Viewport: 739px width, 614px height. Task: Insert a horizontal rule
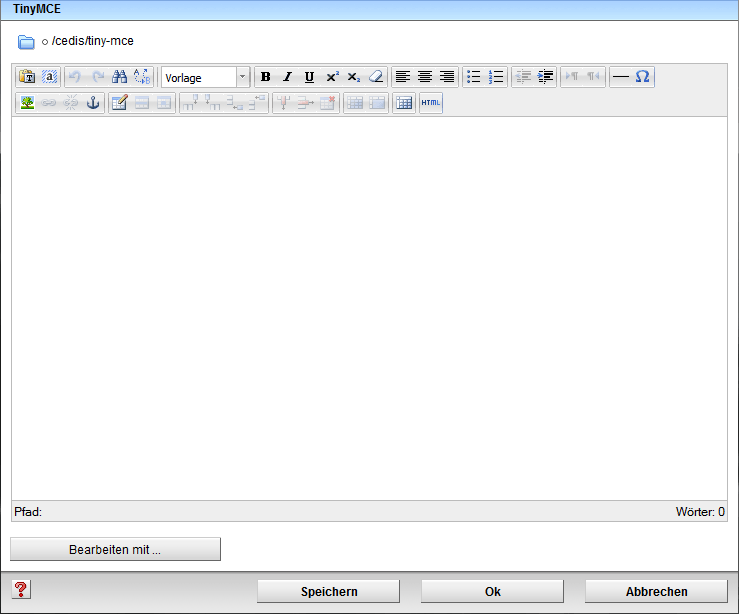click(x=621, y=77)
